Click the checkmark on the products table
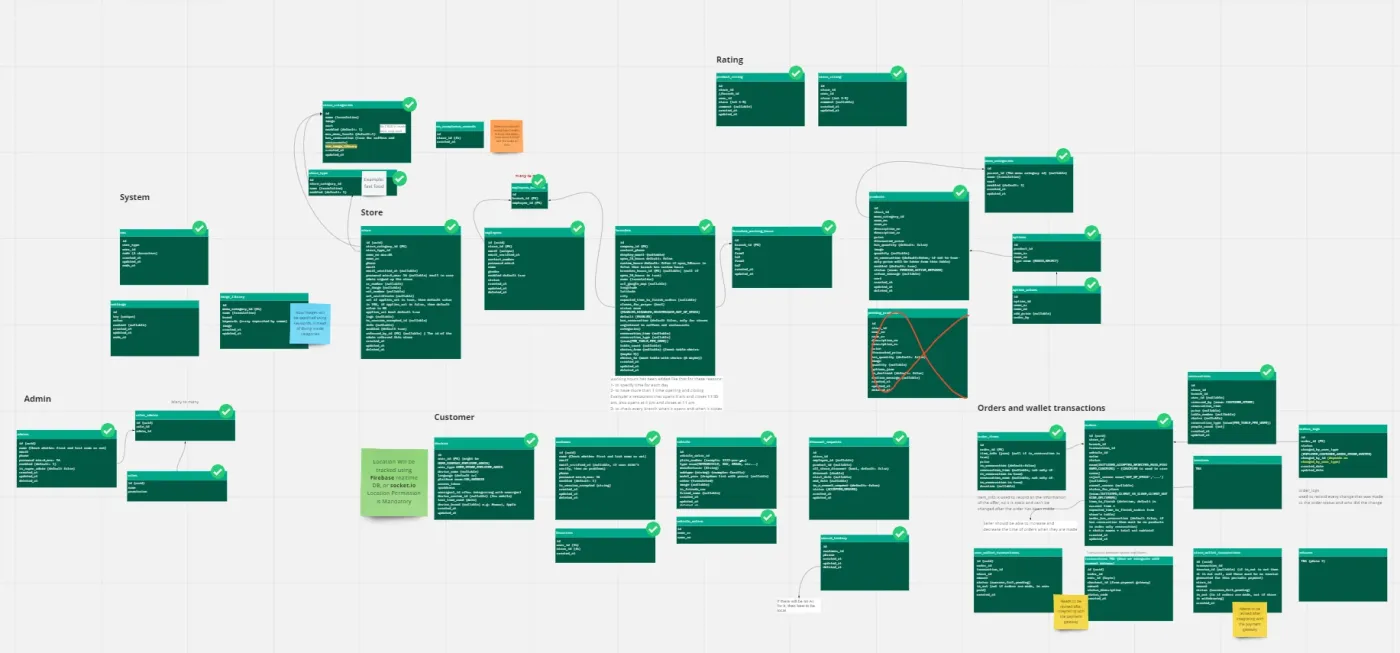This screenshot has height=653, width=1400. pyautogui.click(x=960, y=192)
